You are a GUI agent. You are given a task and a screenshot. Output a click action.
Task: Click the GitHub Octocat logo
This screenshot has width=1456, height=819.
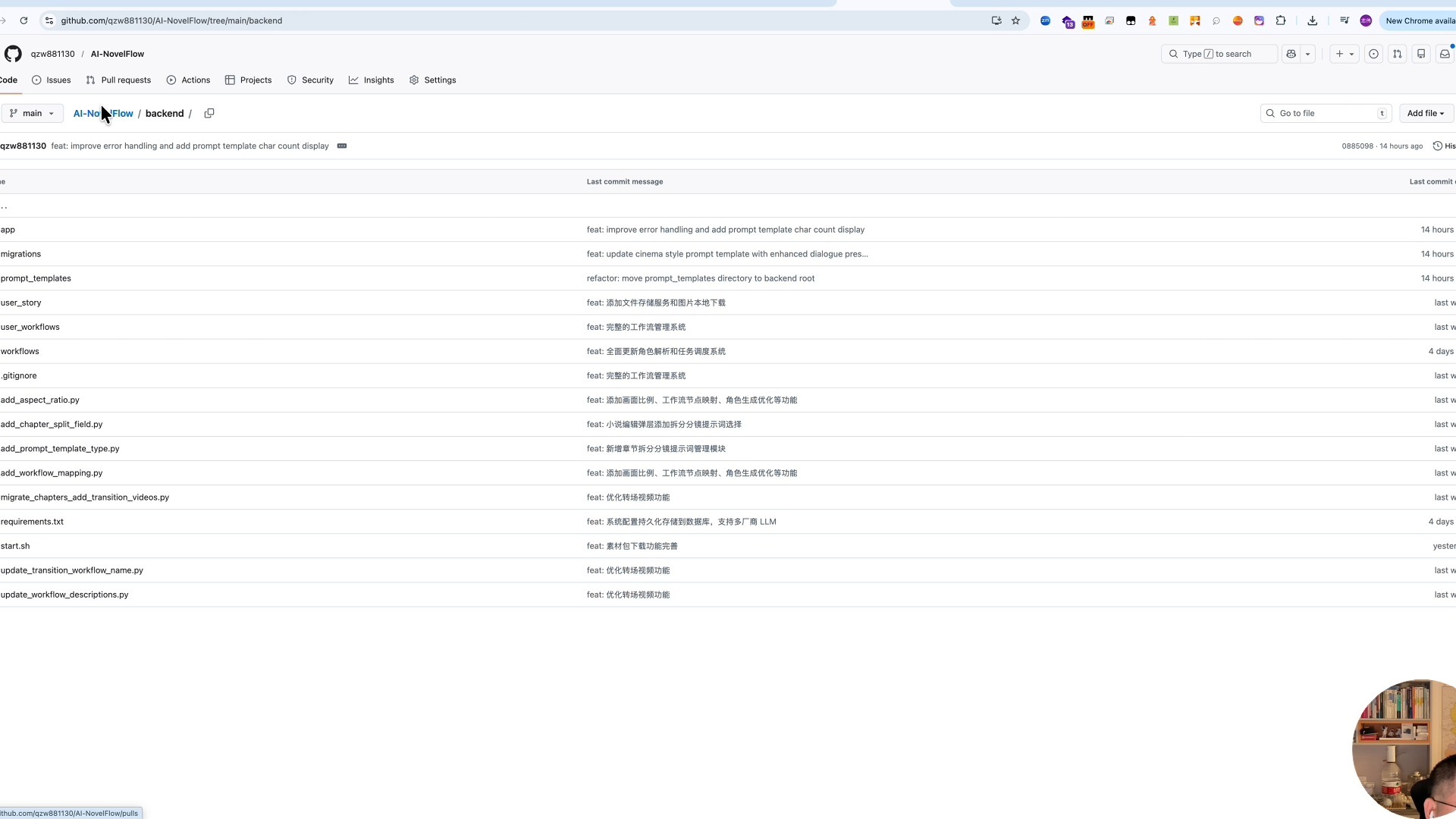coord(13,54)
